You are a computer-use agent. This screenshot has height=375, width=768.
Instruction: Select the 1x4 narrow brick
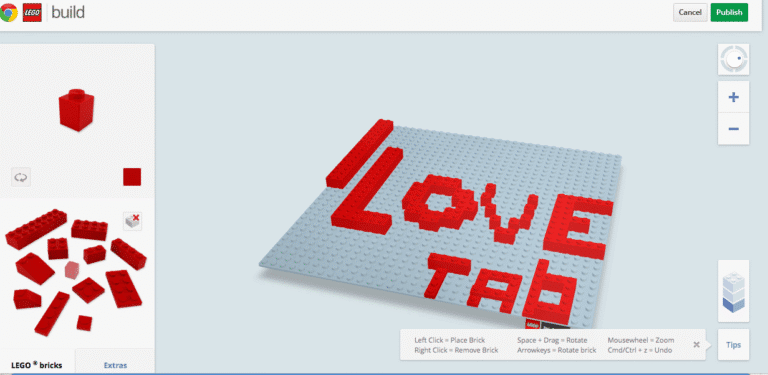(x=128, y=254)
